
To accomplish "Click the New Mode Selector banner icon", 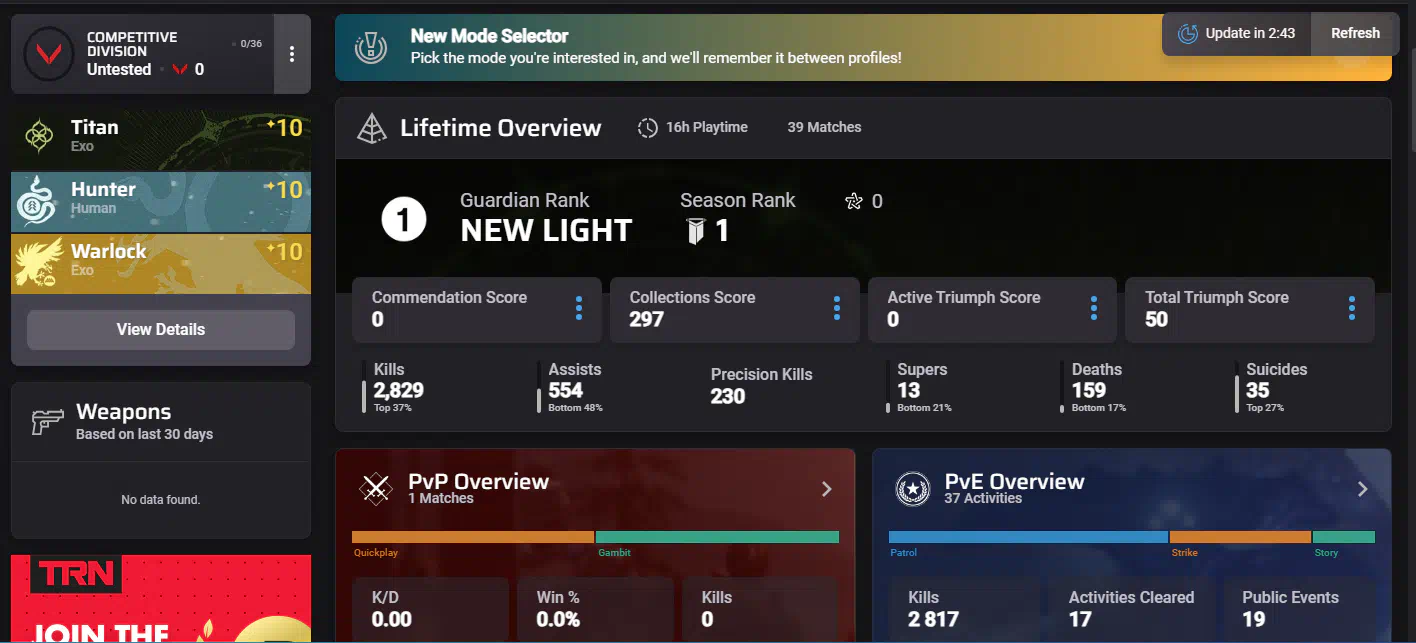I will point(372,47).
